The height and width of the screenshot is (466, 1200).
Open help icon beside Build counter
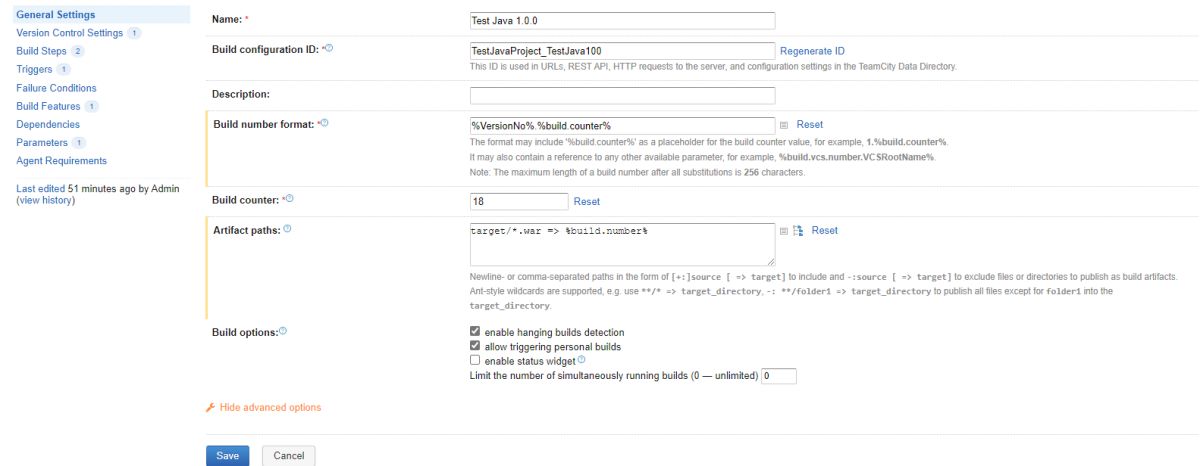click(290, 198)
